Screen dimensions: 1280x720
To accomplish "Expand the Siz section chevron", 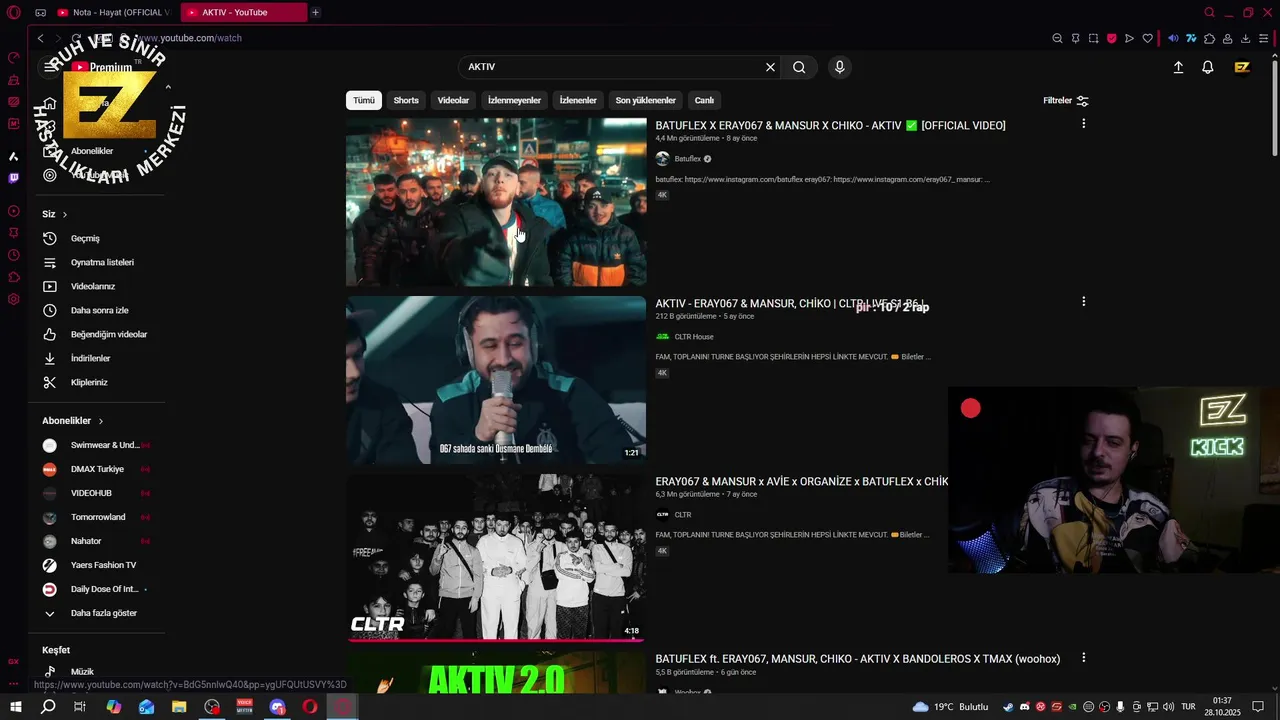I will [65, 214].
